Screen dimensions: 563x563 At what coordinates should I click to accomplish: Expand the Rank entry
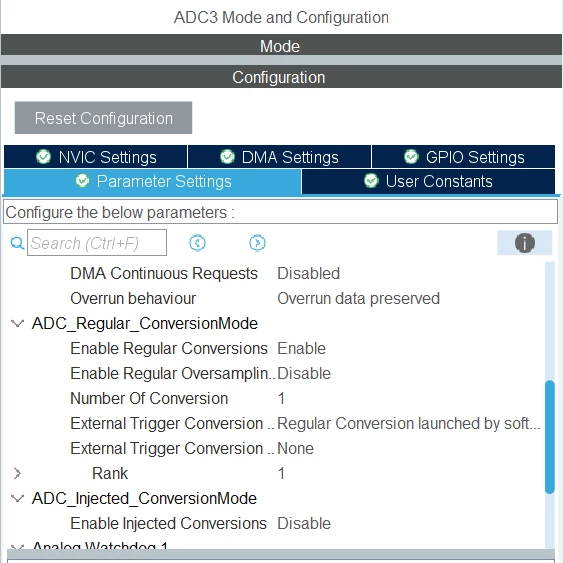[x=17, y=473]
